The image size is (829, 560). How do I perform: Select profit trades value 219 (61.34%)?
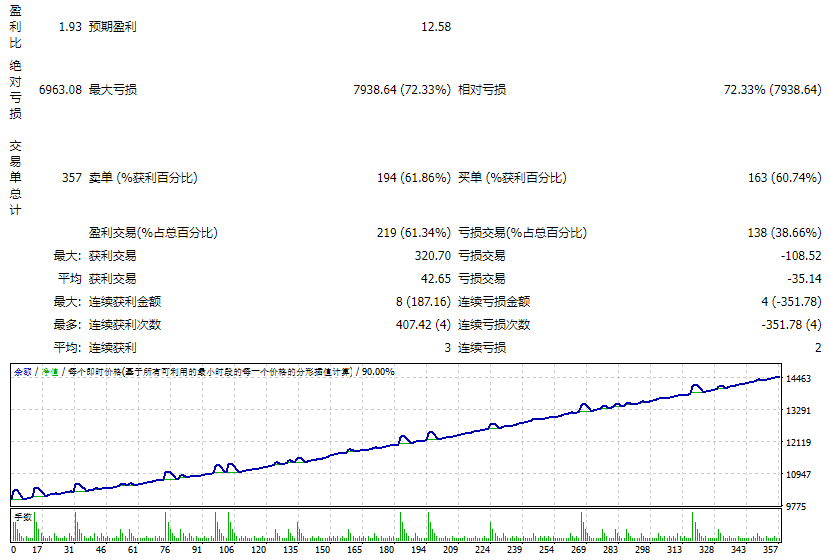click(x=413, y=233)
